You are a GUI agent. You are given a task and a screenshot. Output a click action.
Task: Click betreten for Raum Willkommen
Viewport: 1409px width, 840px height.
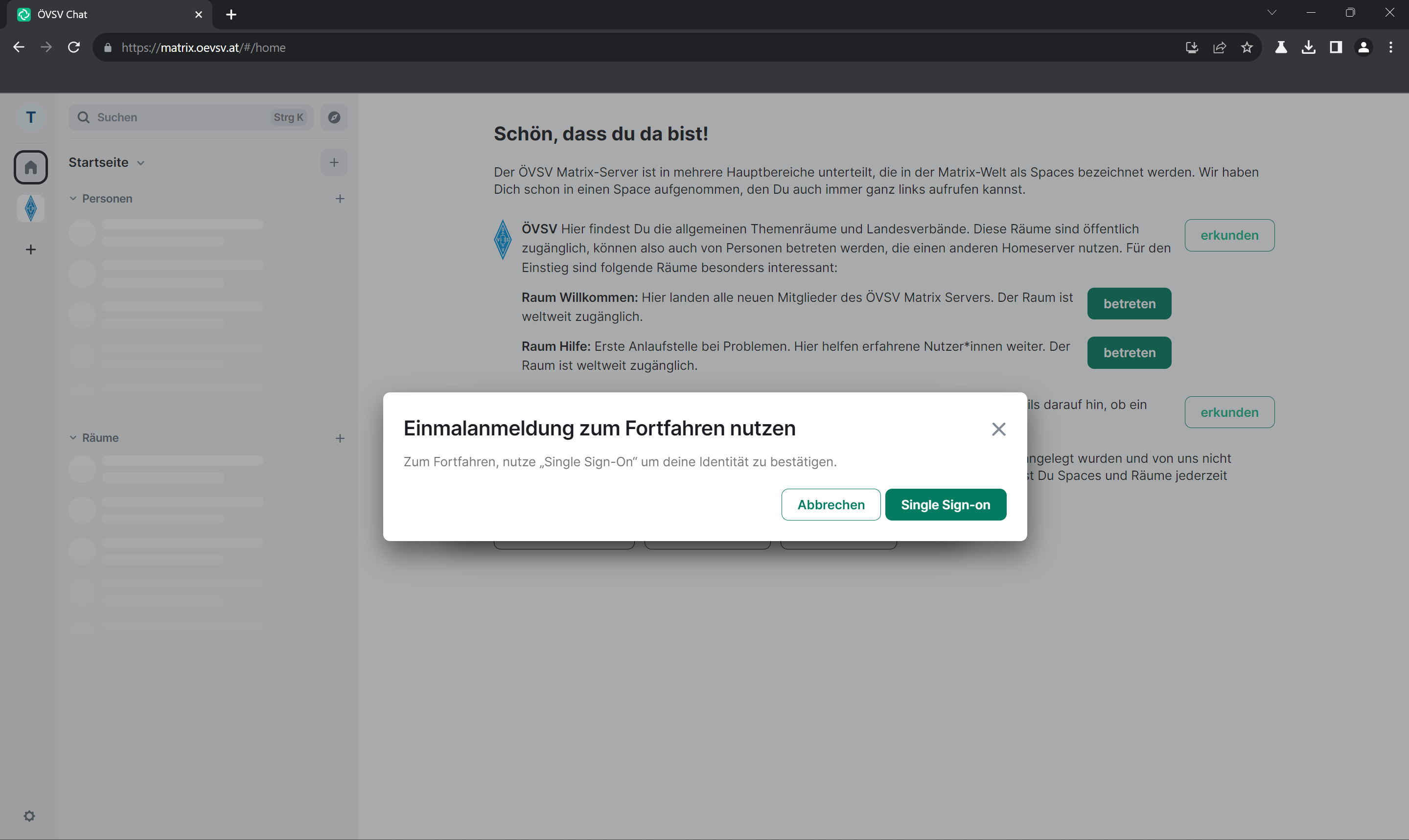1129,303
